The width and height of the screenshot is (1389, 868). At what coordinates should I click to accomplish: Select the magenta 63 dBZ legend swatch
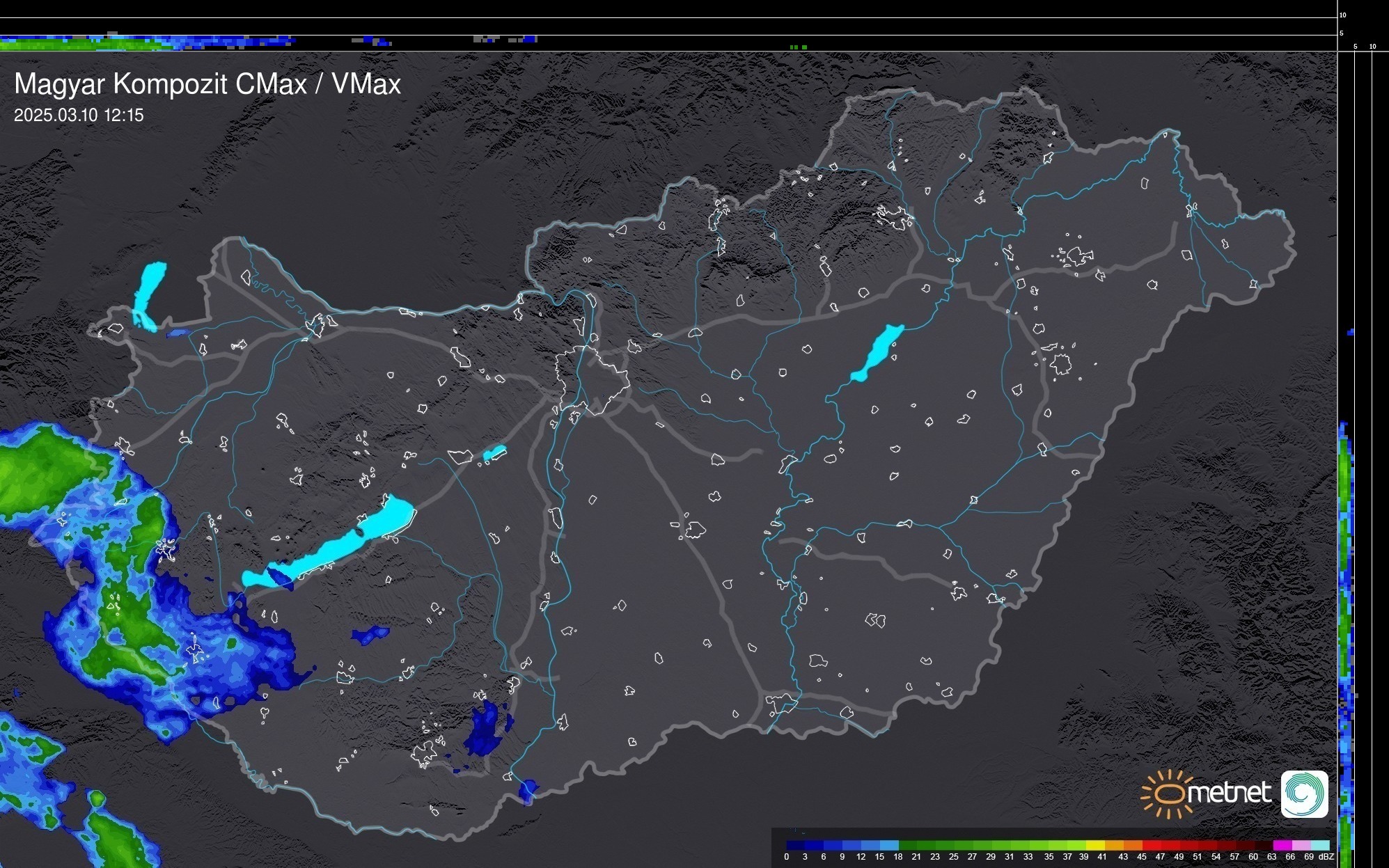point(1281,845)
